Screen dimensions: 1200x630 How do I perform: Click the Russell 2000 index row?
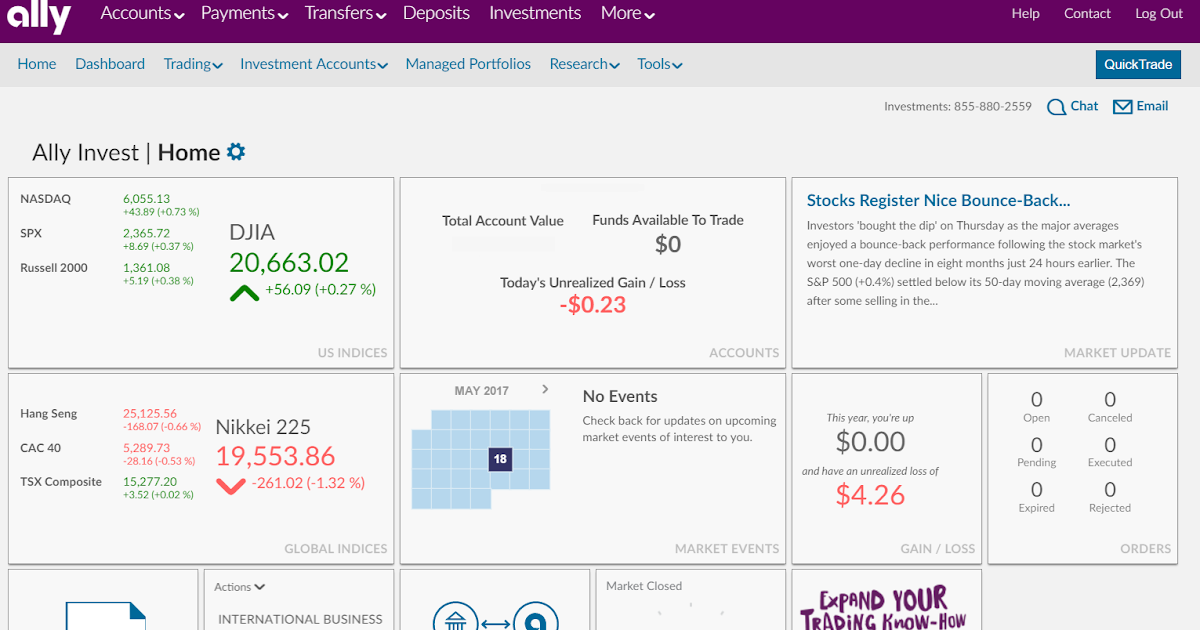(108, 273)
